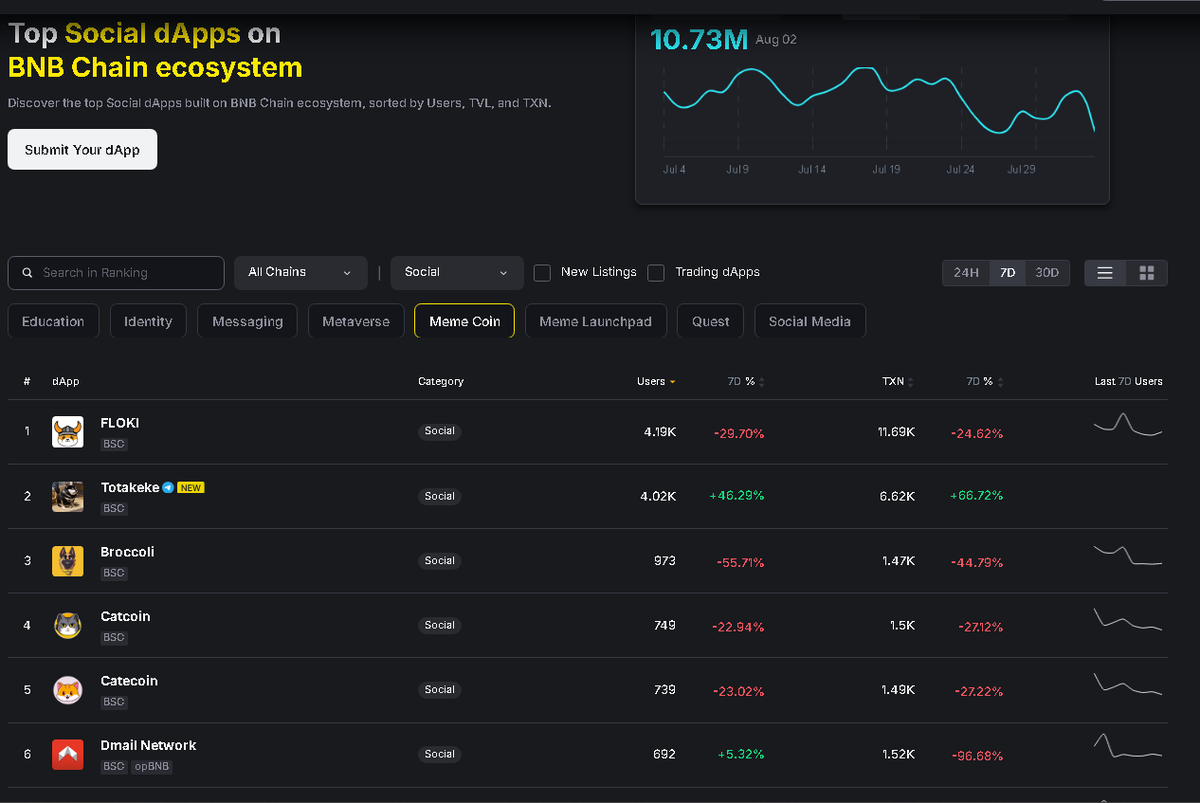
Task: Open the Totakeke dApp logo
Action: point(68,496)
